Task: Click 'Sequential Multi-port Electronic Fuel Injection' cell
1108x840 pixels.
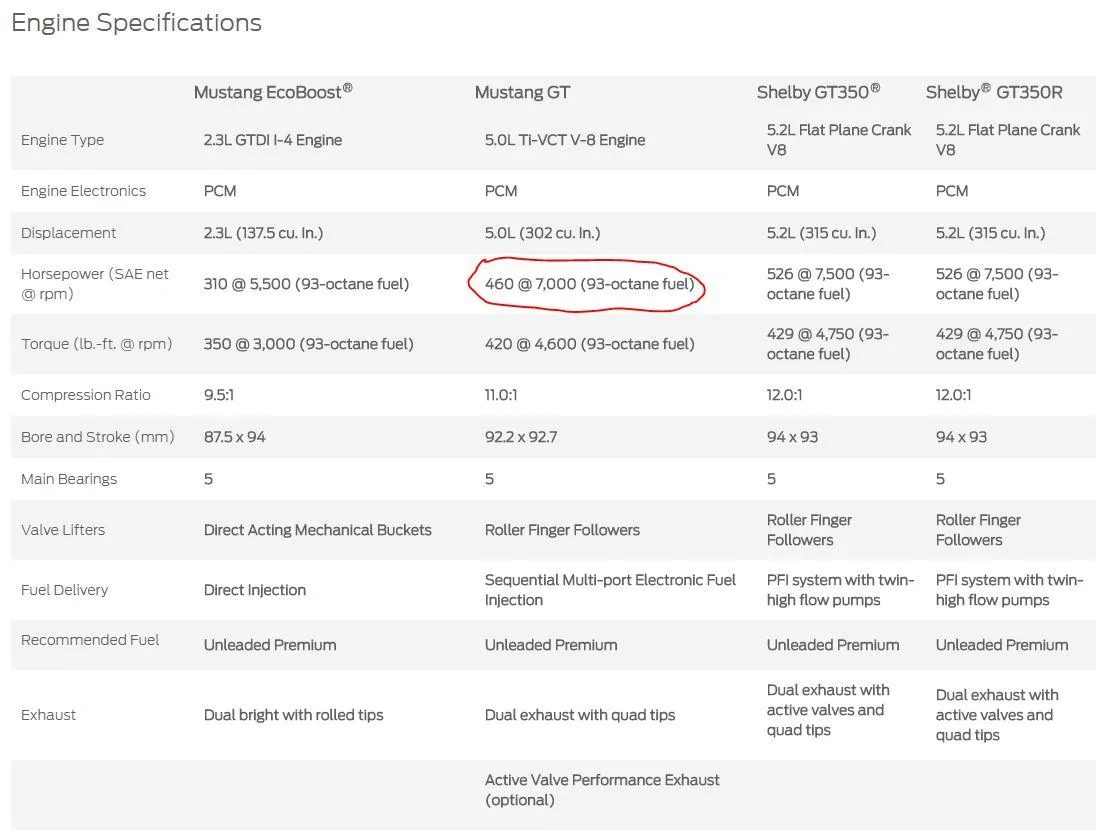Action: pos(610,590)
